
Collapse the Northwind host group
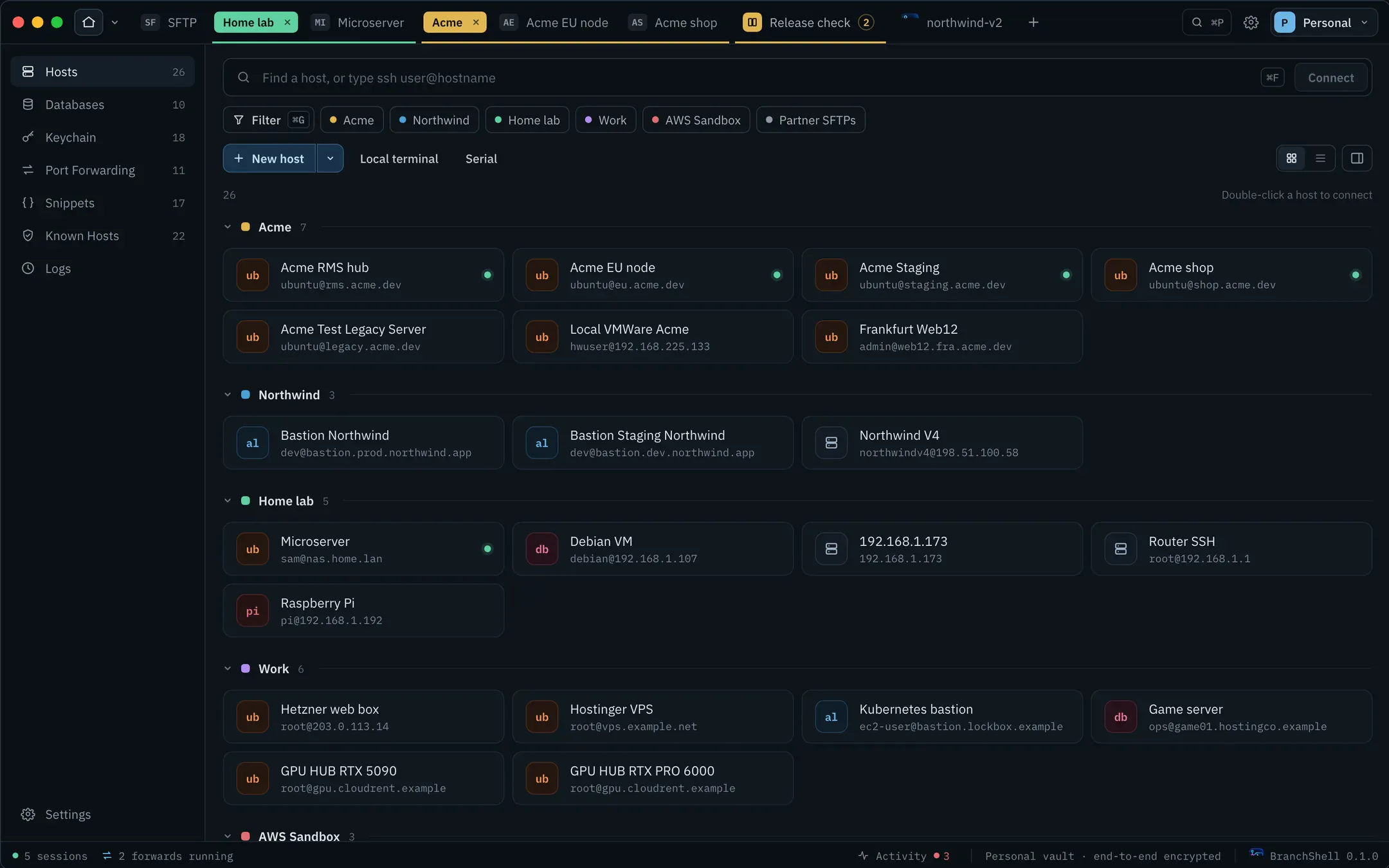(x=227, y=395)
